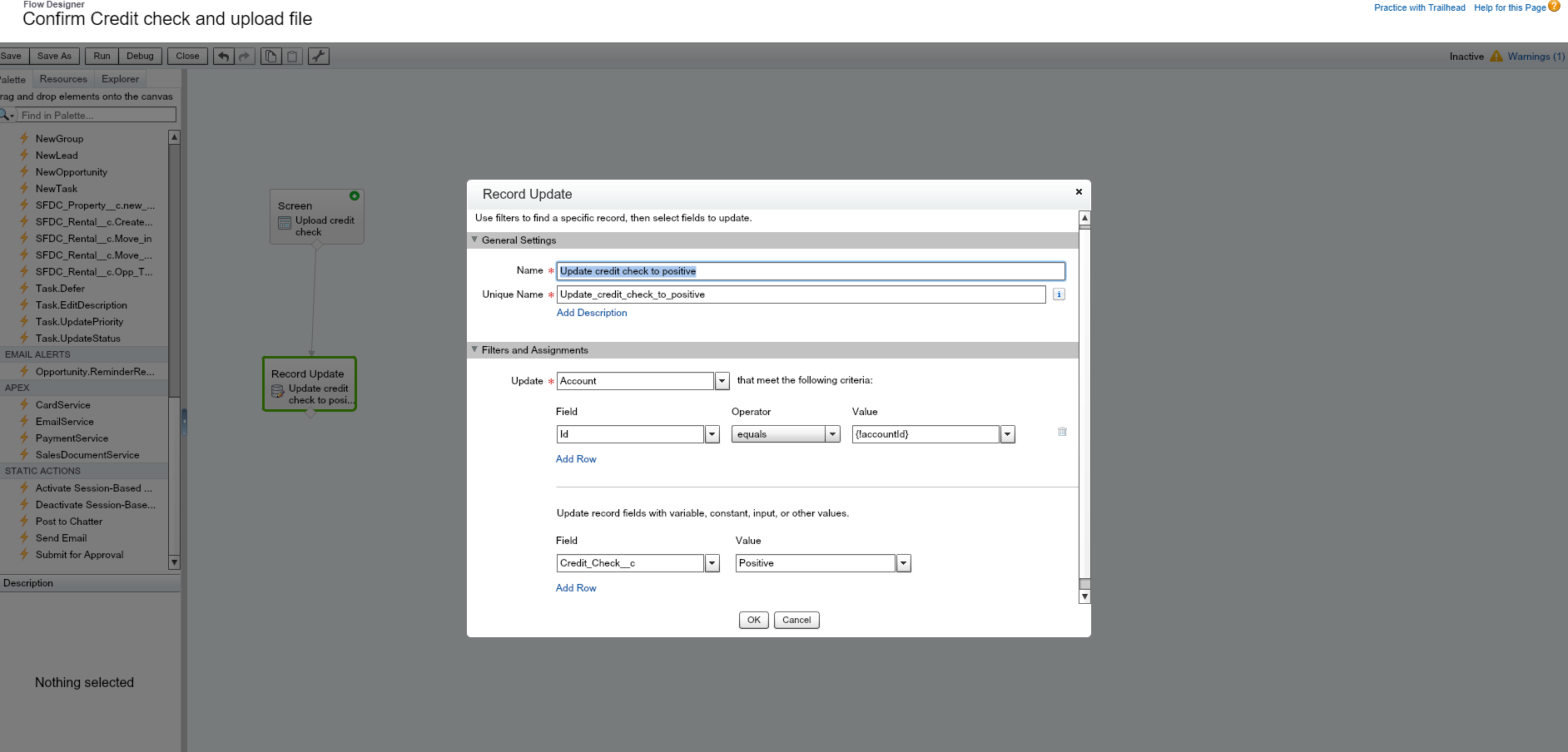Click the Record Update element icon on canvas

(x=278, y=391)
